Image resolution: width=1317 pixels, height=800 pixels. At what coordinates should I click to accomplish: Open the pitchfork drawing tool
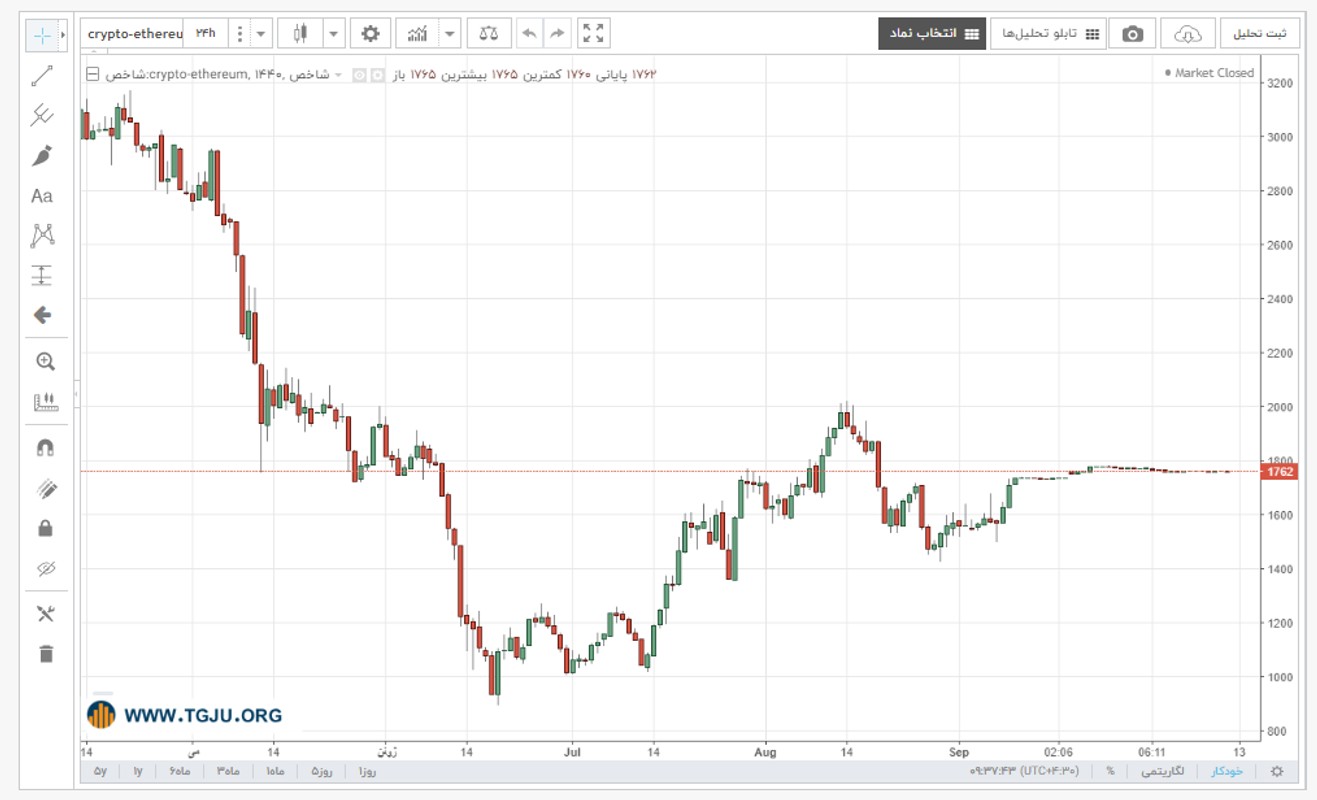point(42,115)
